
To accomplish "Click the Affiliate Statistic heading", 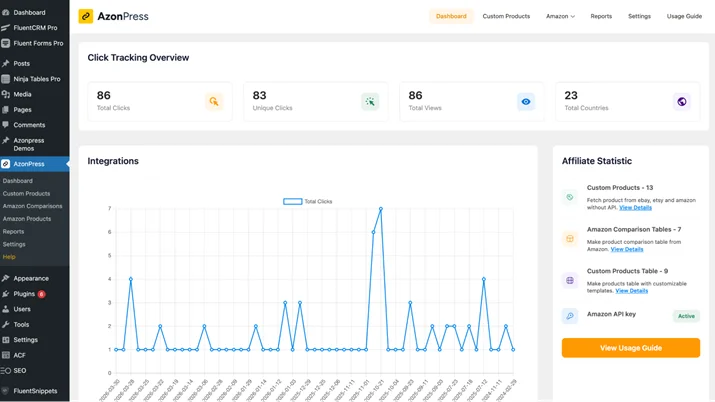I will point(597,161).
